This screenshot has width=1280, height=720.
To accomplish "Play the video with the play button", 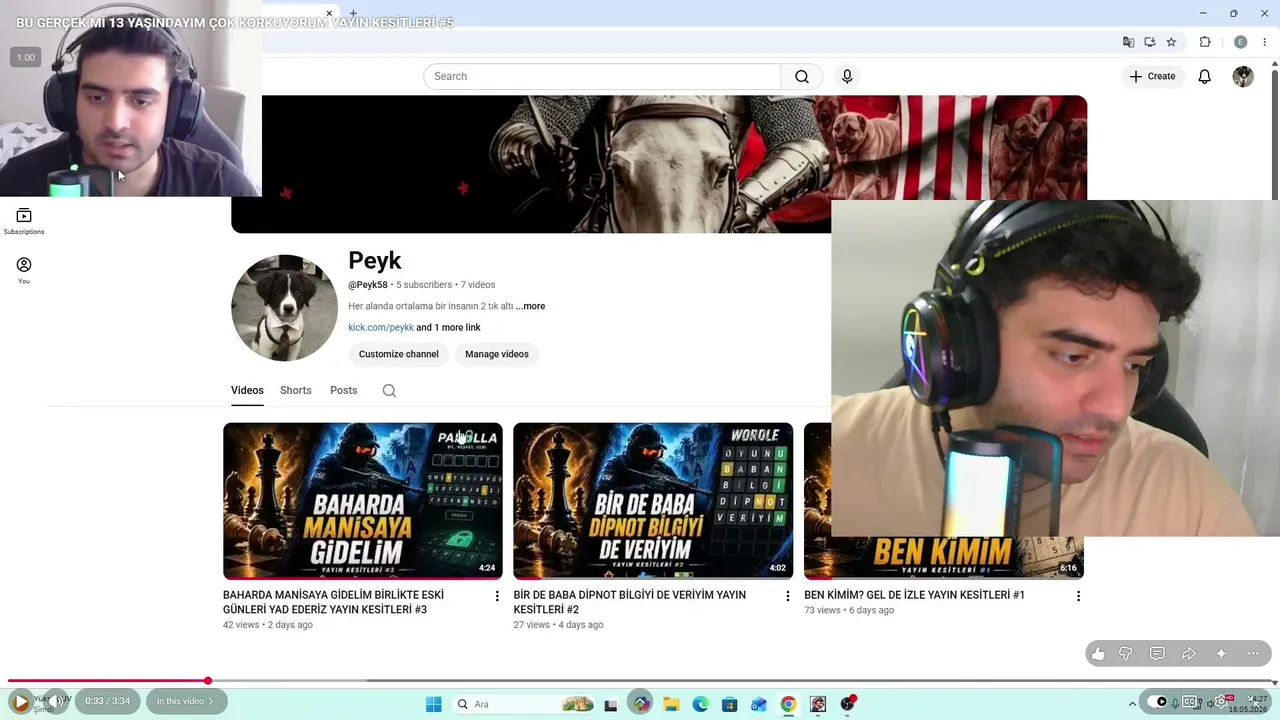I will pos(20,702).
